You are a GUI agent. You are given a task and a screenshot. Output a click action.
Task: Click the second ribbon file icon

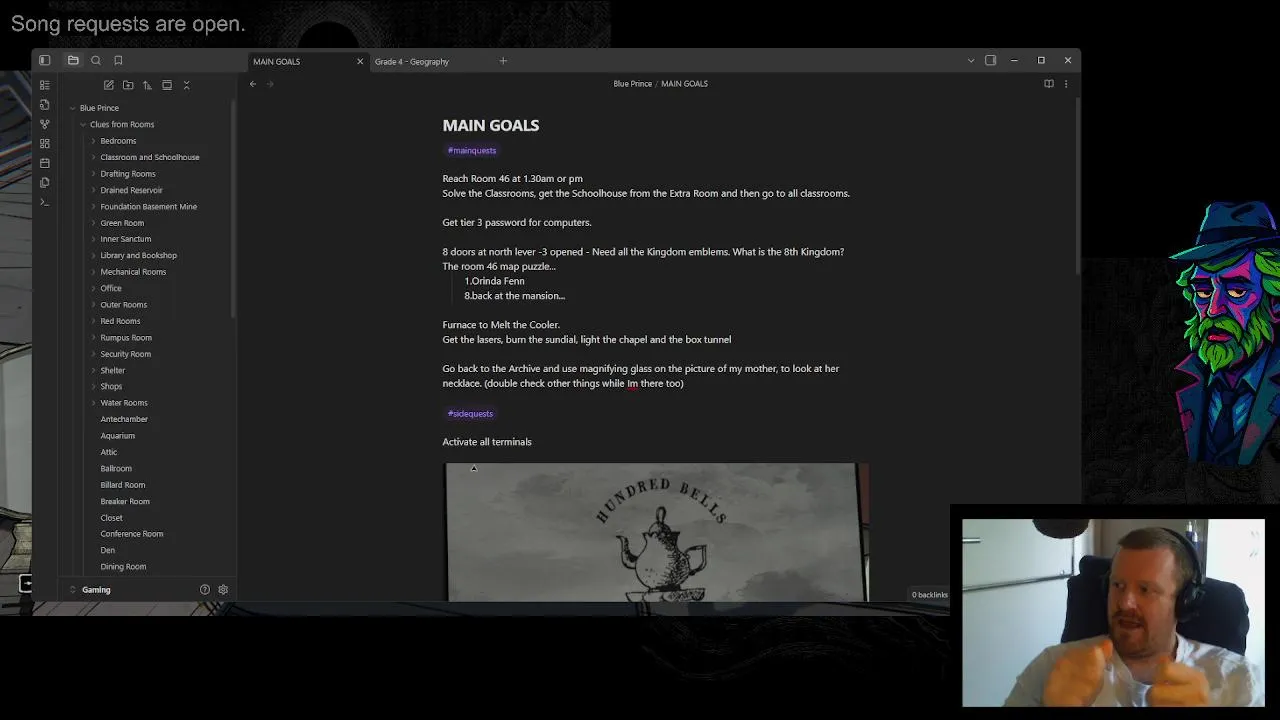coord(45,105)
